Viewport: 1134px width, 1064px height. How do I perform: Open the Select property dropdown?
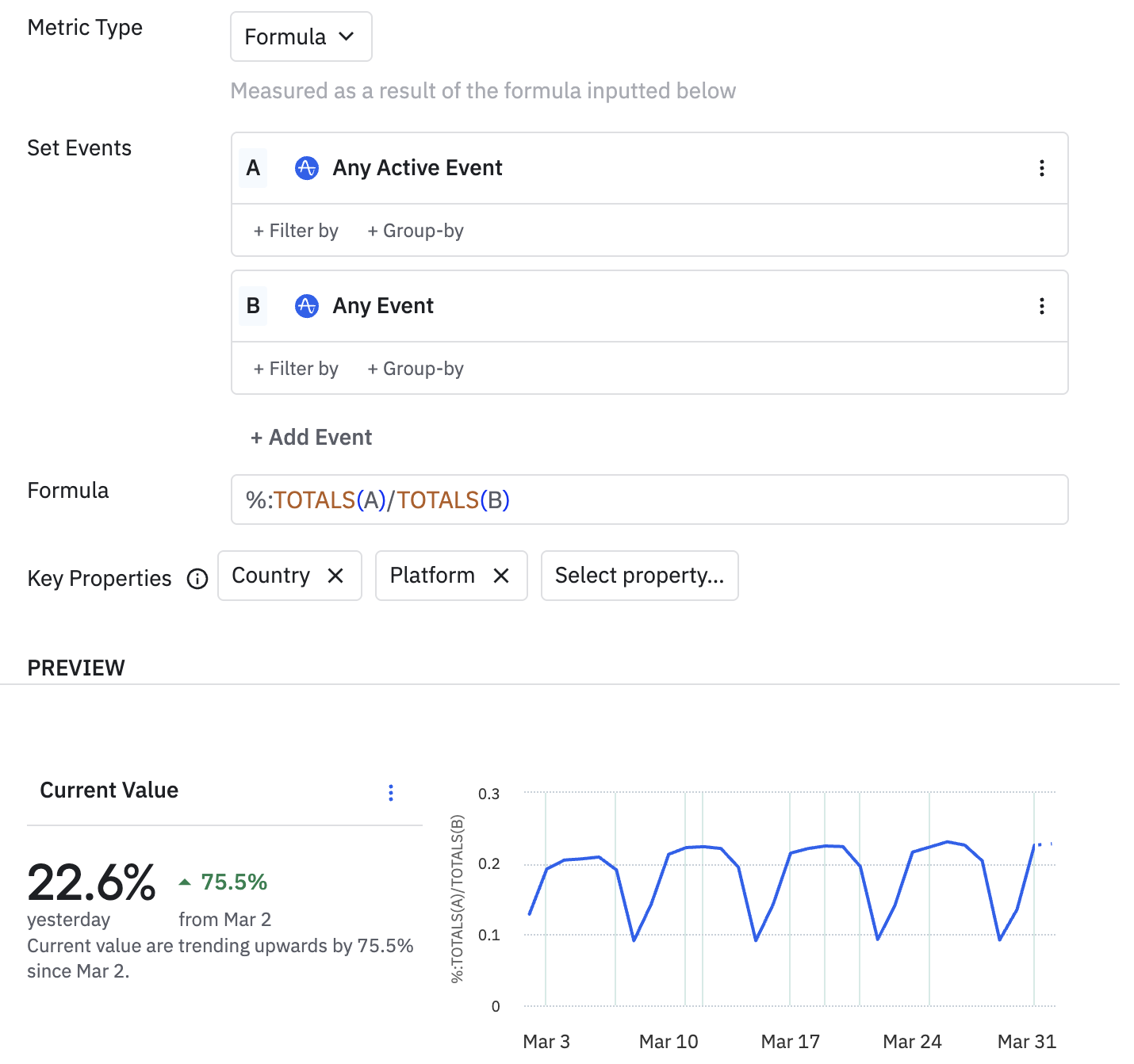639,576
